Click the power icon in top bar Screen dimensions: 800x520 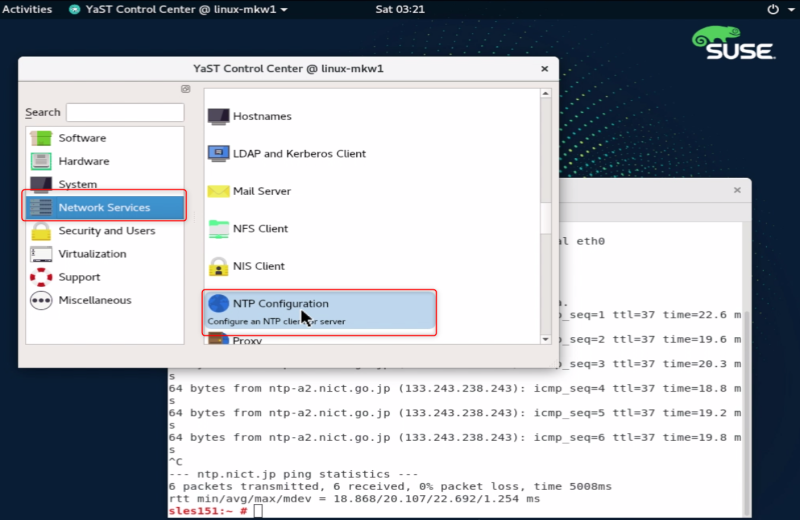[x=773, y=9]
